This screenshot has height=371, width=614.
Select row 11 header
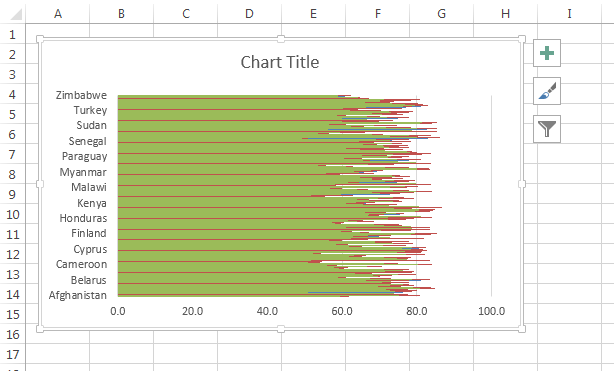tap(13, 234)
